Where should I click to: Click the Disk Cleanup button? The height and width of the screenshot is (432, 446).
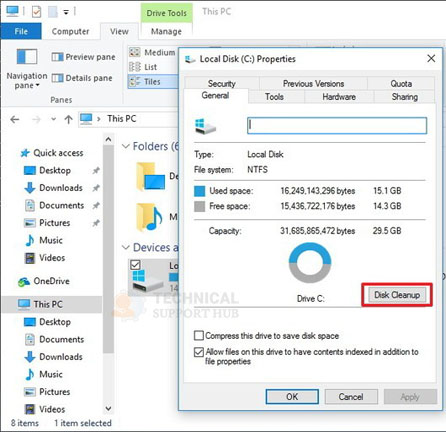pos(397,295)
